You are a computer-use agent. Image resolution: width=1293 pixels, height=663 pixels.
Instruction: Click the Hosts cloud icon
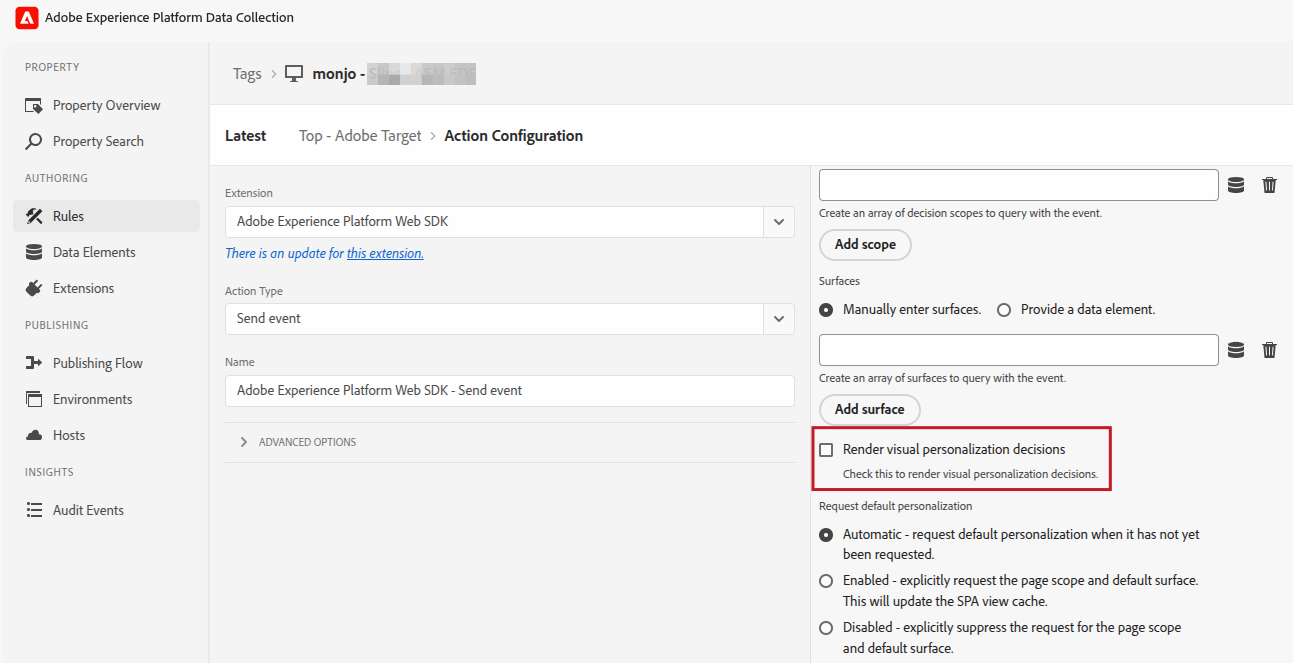coord(34,435)
